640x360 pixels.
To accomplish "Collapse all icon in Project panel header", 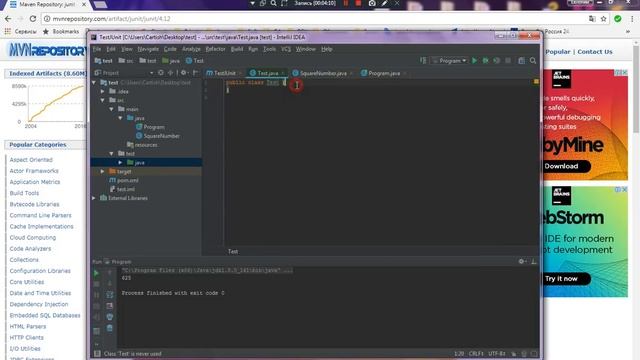I will 171,73.
